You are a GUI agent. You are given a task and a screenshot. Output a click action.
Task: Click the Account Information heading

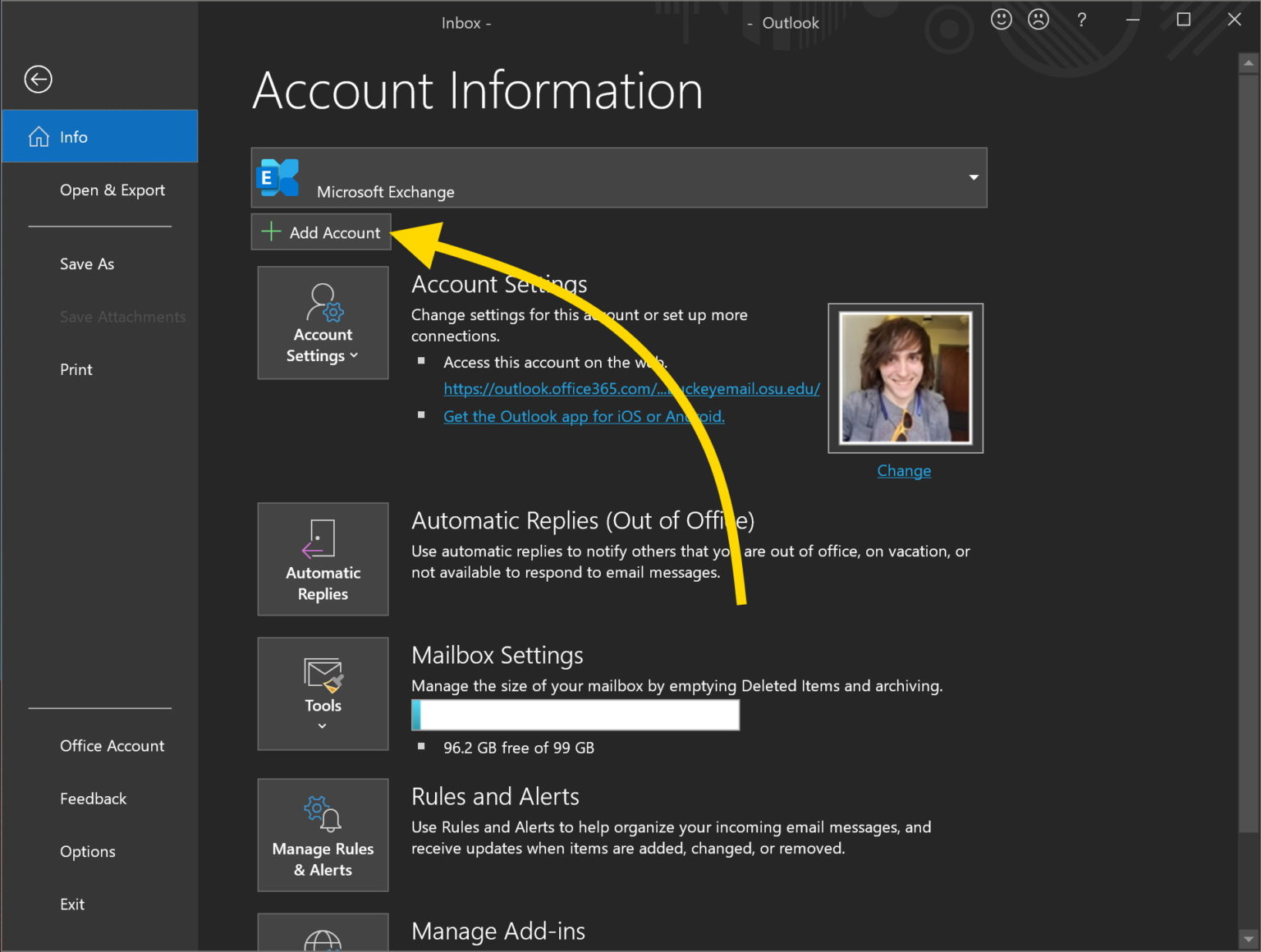478,90
